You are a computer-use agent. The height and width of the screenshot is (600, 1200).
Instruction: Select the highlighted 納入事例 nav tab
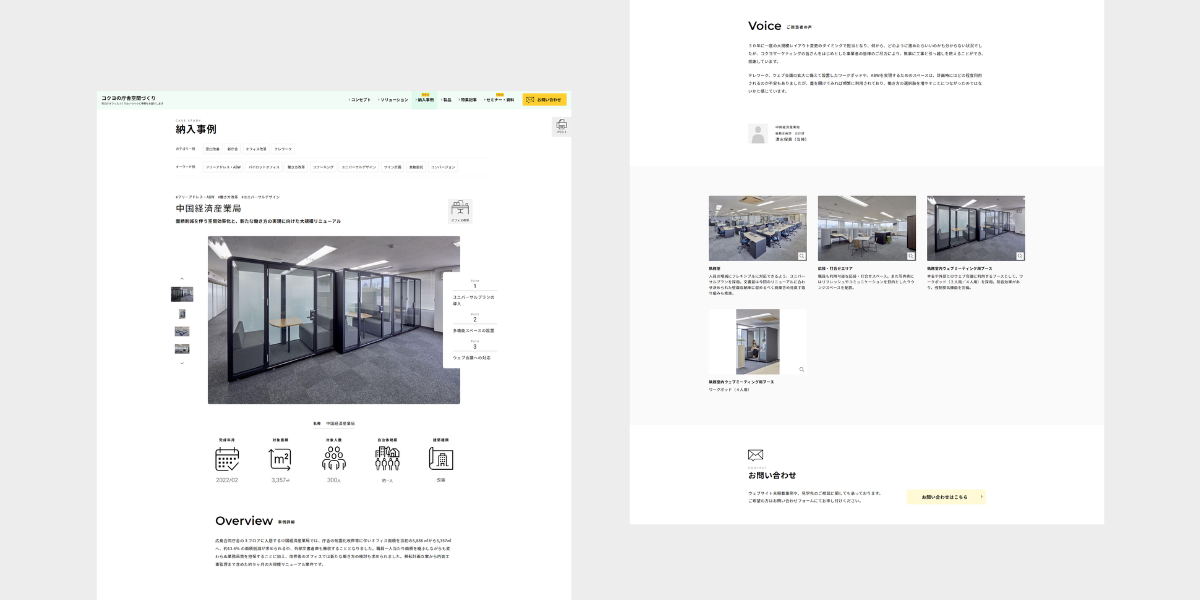425,99
